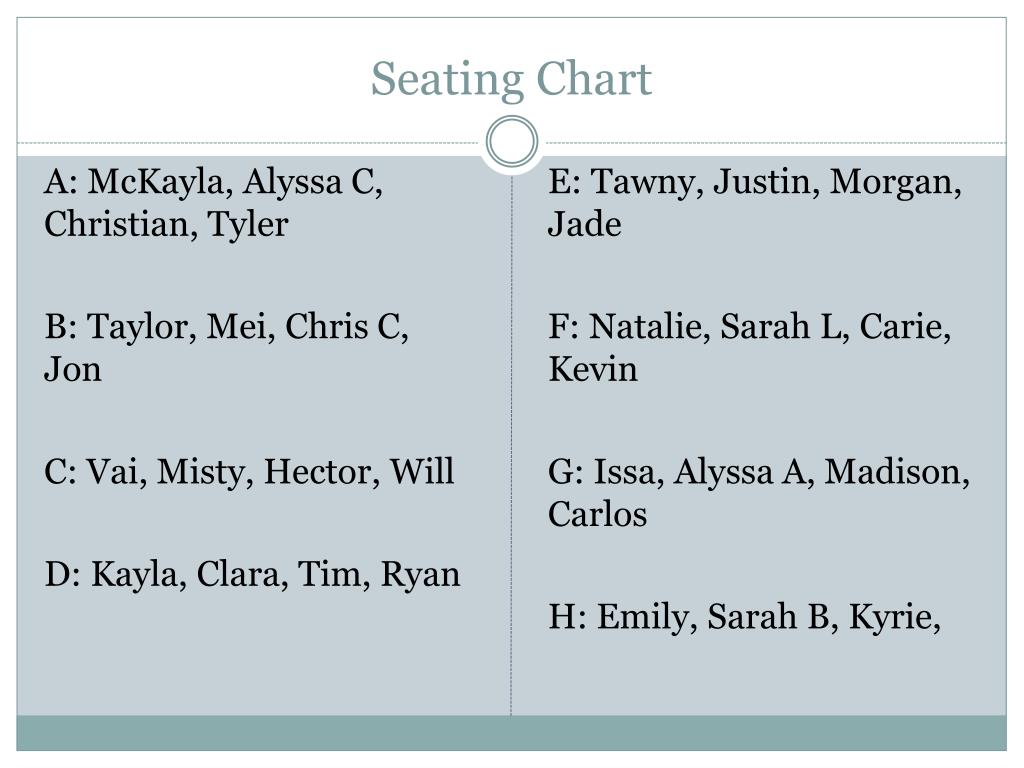This screenshot has height=768, width=1024.
Task: Click the name Jade in group E
Action: (x=584, y=224)
